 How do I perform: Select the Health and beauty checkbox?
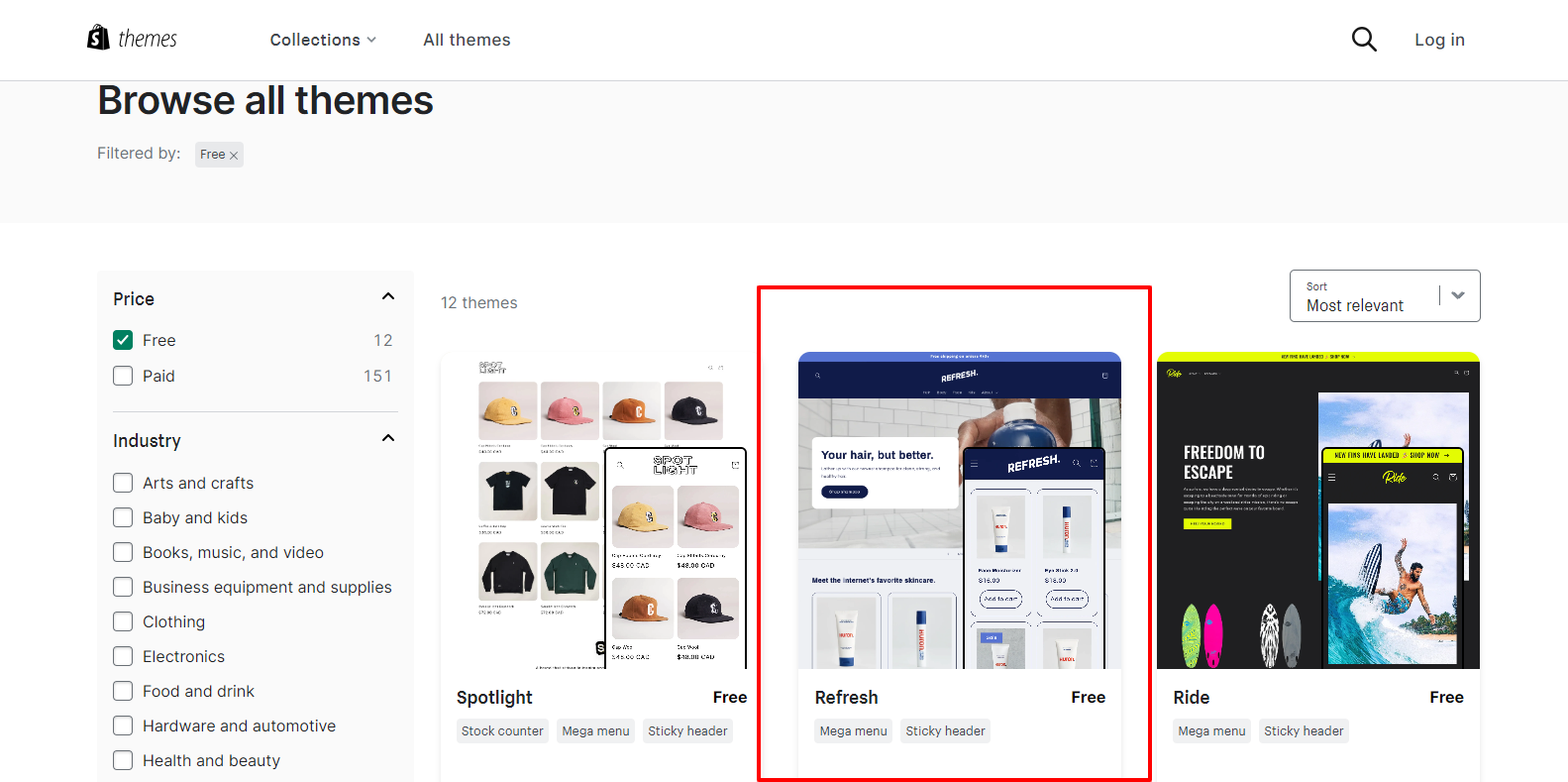123,760
